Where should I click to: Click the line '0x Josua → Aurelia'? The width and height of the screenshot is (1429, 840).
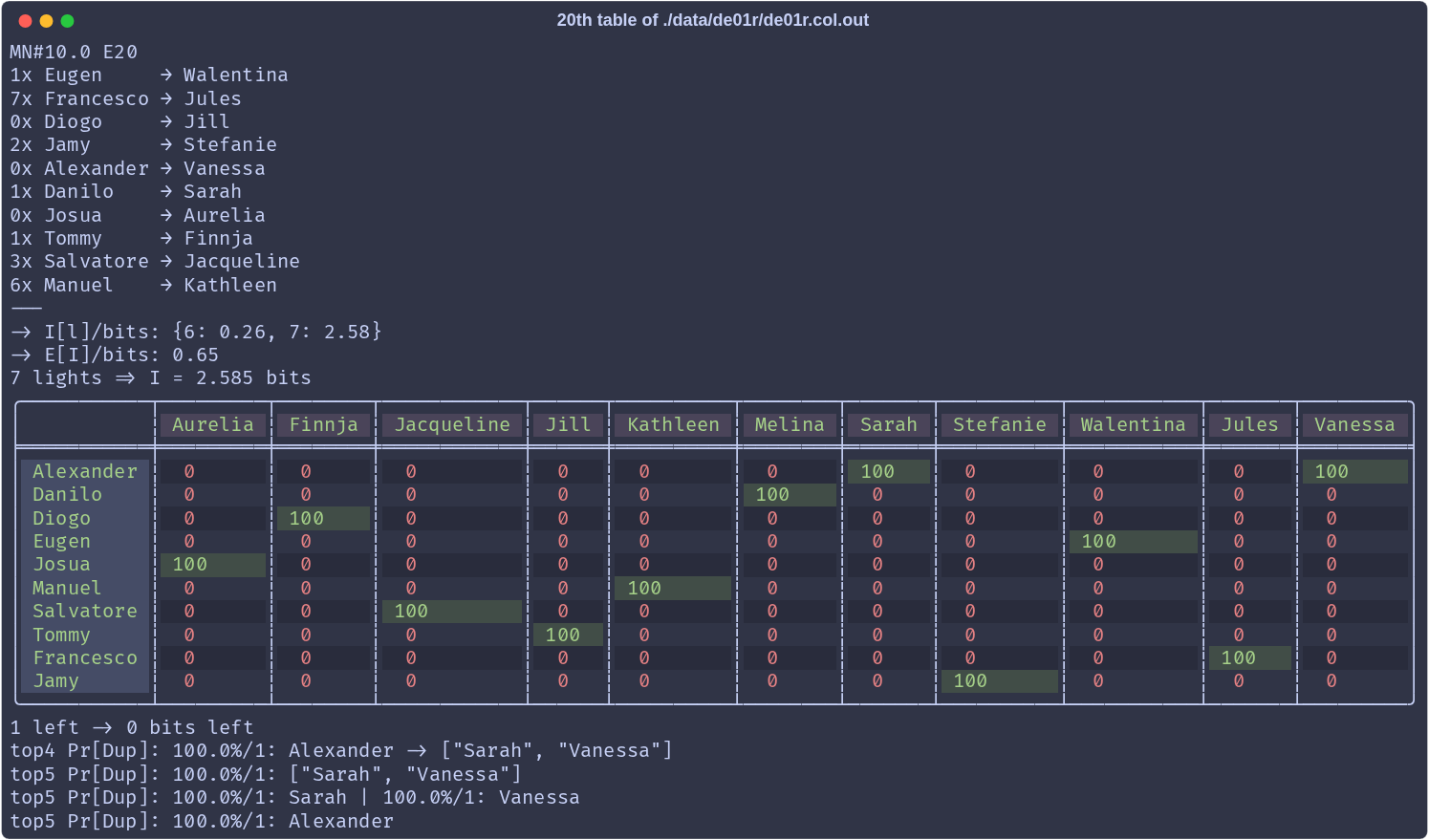(138, 215)
